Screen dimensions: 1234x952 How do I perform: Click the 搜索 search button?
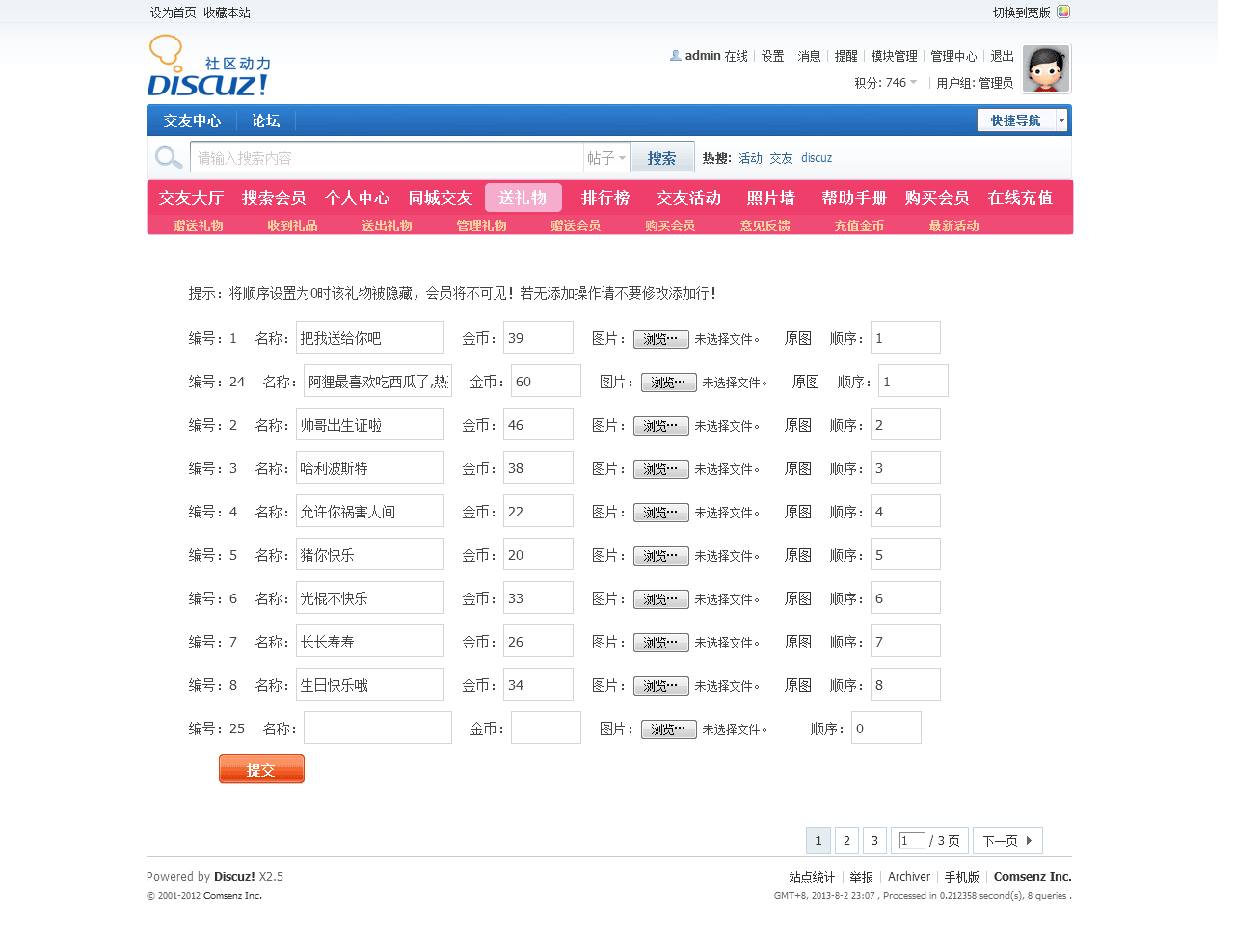(x=662, y=158)
